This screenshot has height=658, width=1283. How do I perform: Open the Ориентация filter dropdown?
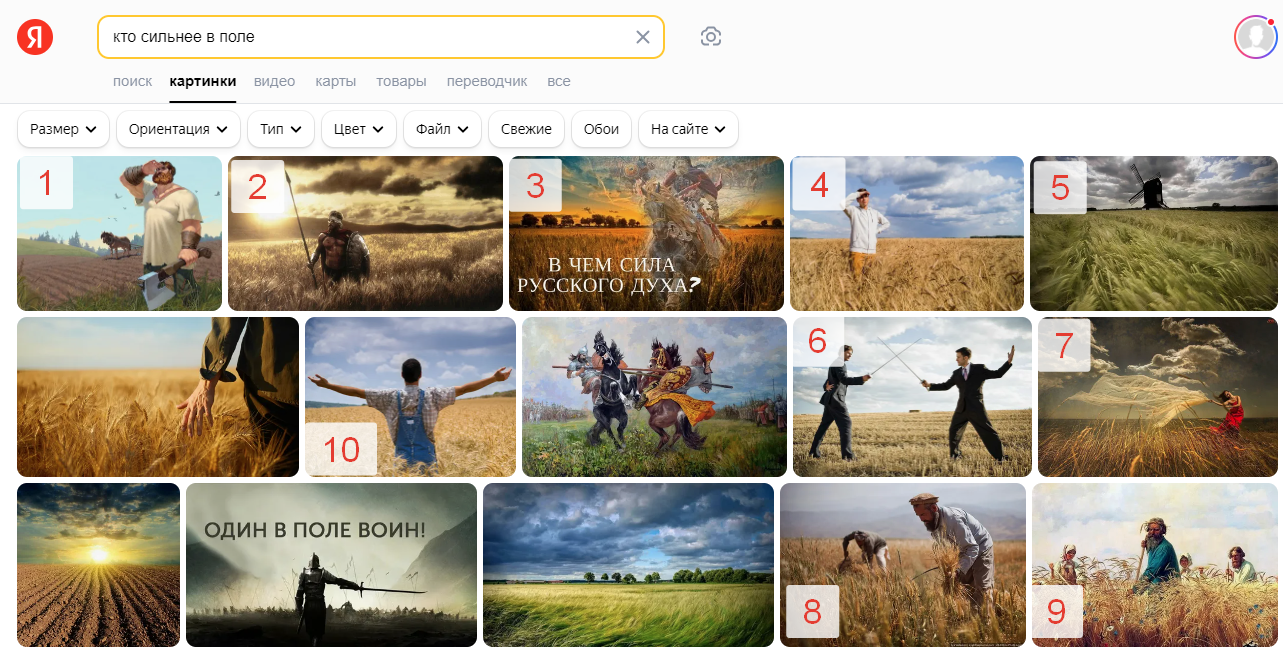point(178,129)
